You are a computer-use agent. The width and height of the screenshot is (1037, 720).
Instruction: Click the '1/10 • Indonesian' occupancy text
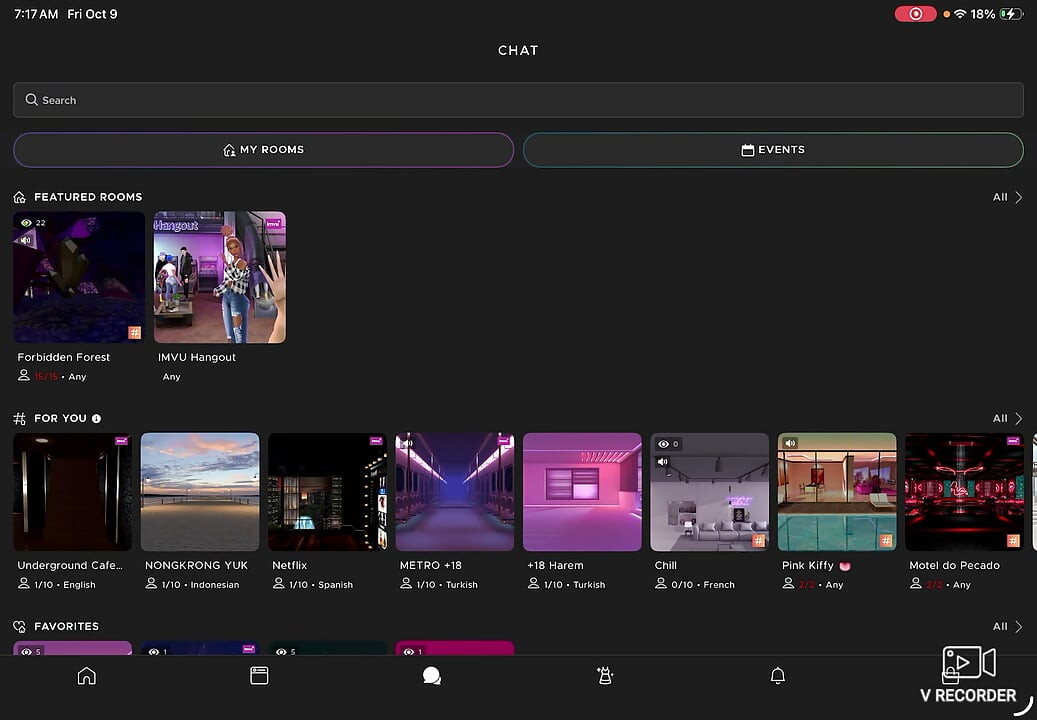[x=200, y=584]
